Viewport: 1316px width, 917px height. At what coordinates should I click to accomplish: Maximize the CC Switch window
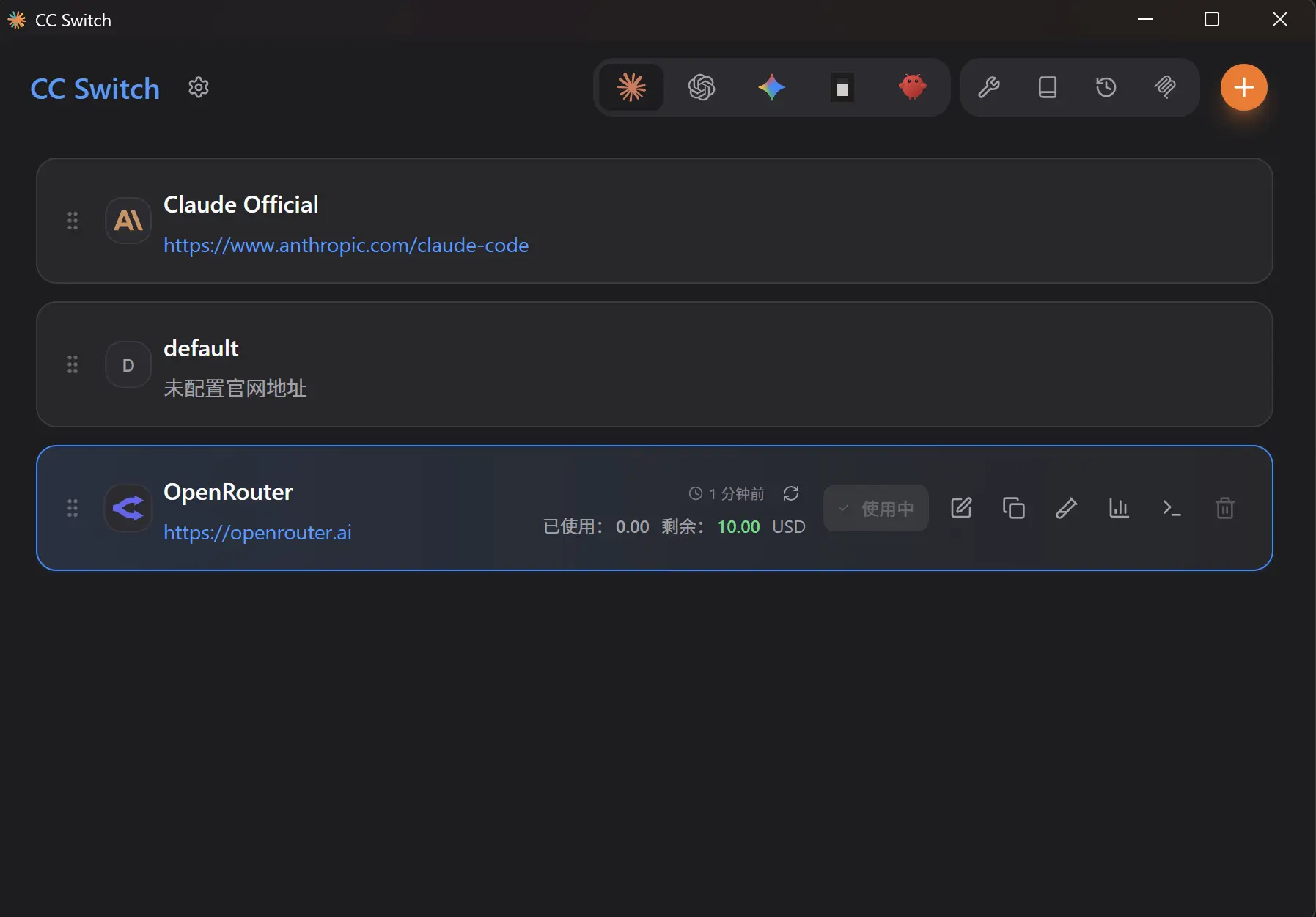click(1212, 20)
